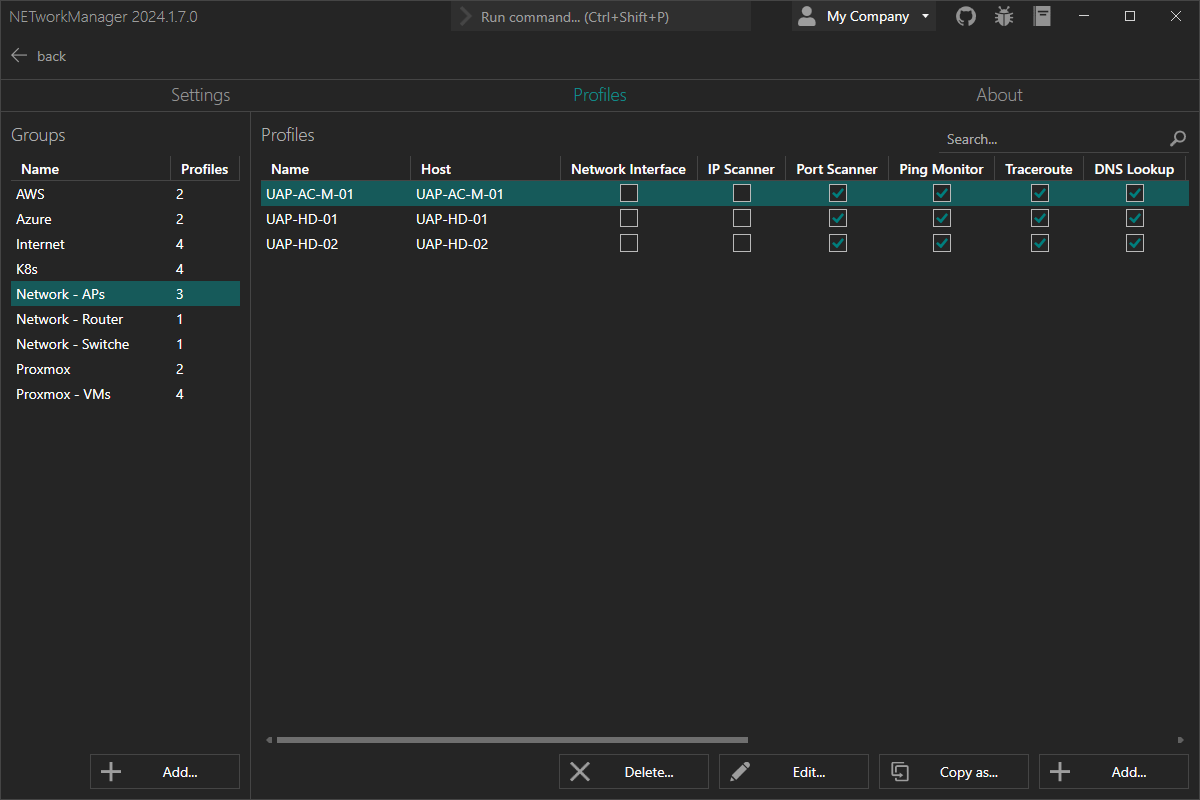The width and height of the screenshot is (1200, 800).
Task: Select the Network - APs group
Action: pos(125,294)
